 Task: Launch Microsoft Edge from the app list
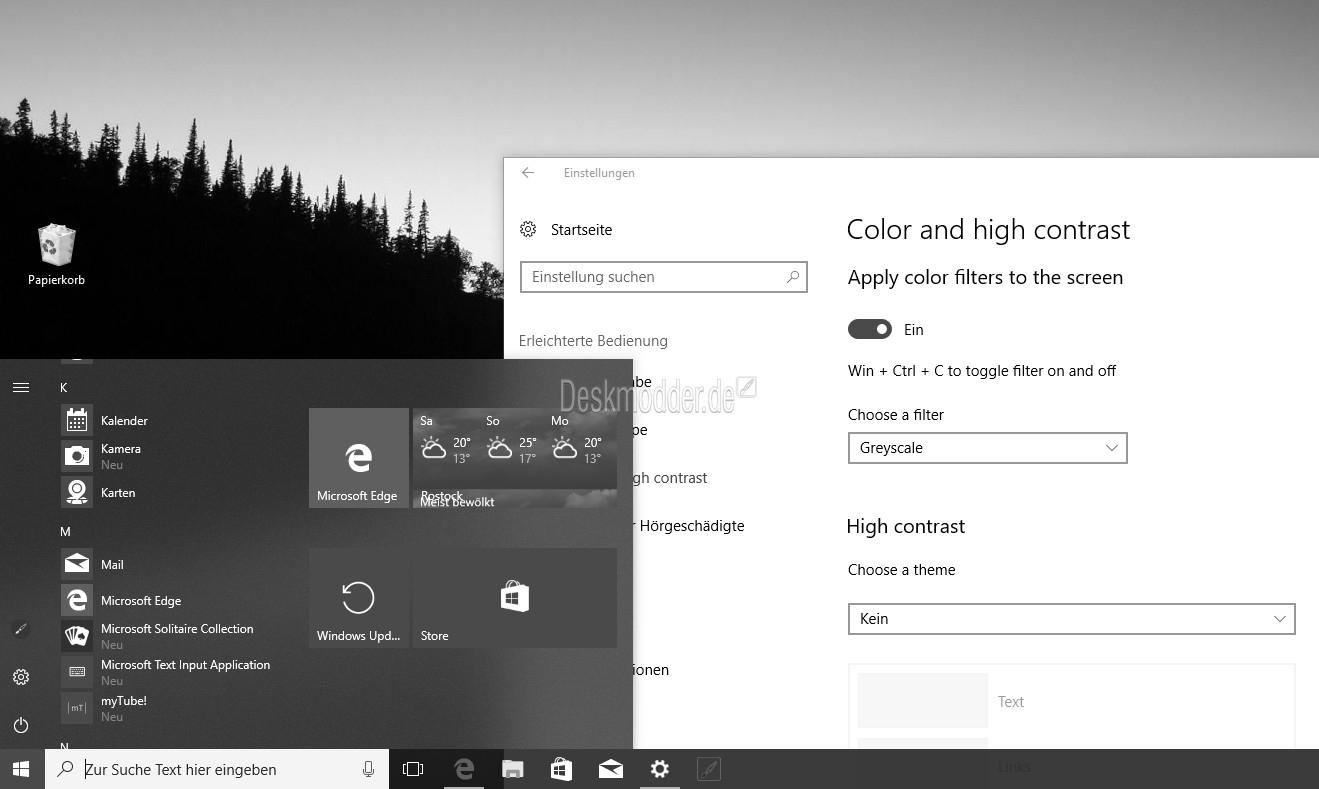[121, 600]
